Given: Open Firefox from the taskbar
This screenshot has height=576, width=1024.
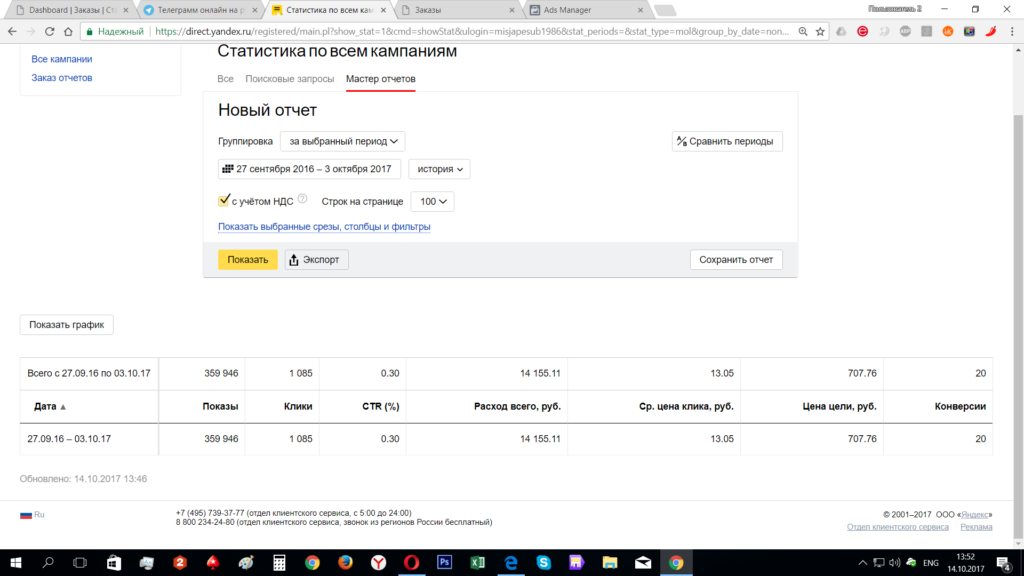Looking at the screenshot, I should click(345, 562).
